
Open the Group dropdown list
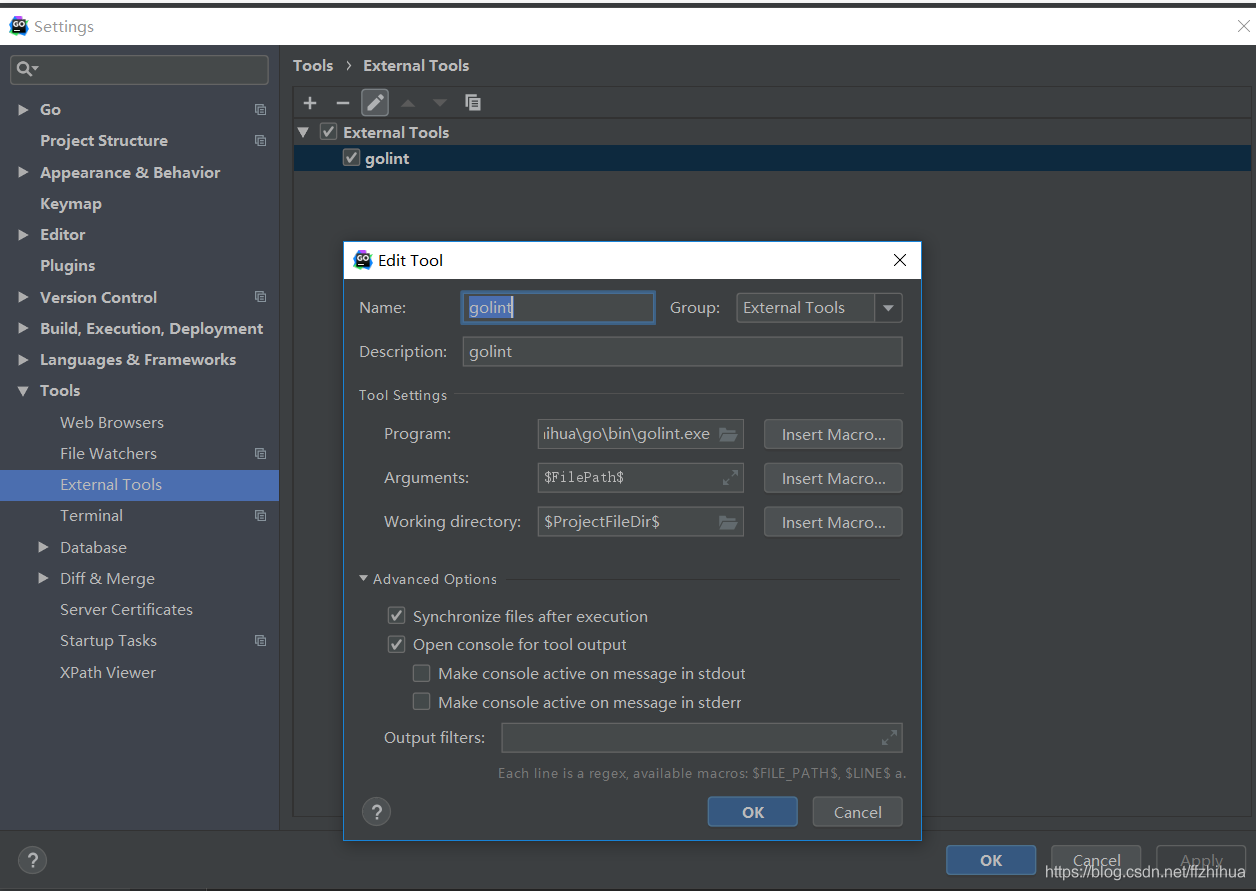pos(888,308)
